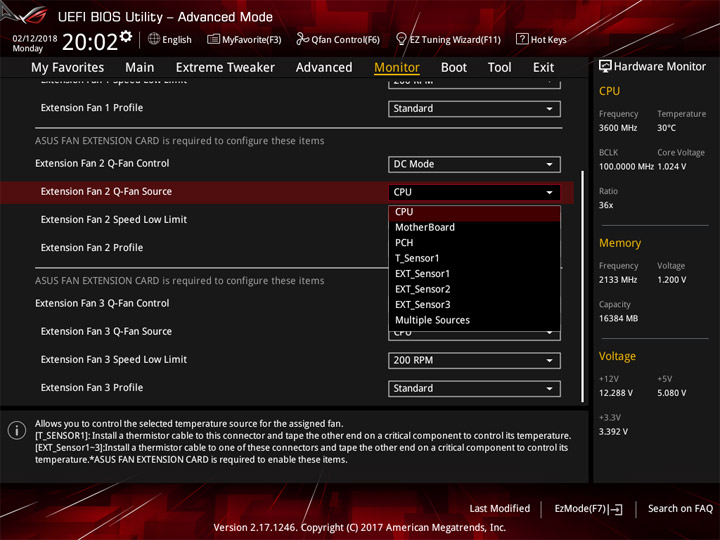Collapse Extension Fan 2 Q-Fan Source dropdown
Viewport: 720px width, 540px height.
coord(474,192)
